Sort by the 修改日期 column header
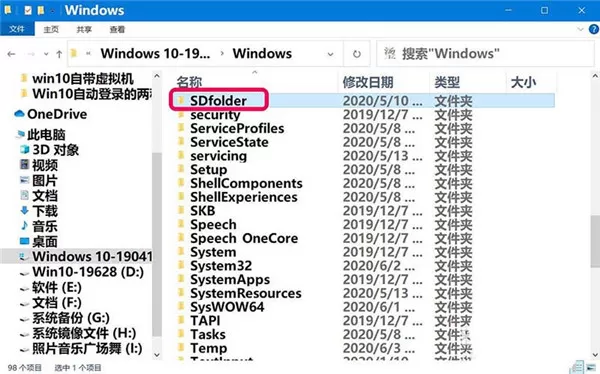The width and height of the screenshot is (600, 374). click(368, 82)
